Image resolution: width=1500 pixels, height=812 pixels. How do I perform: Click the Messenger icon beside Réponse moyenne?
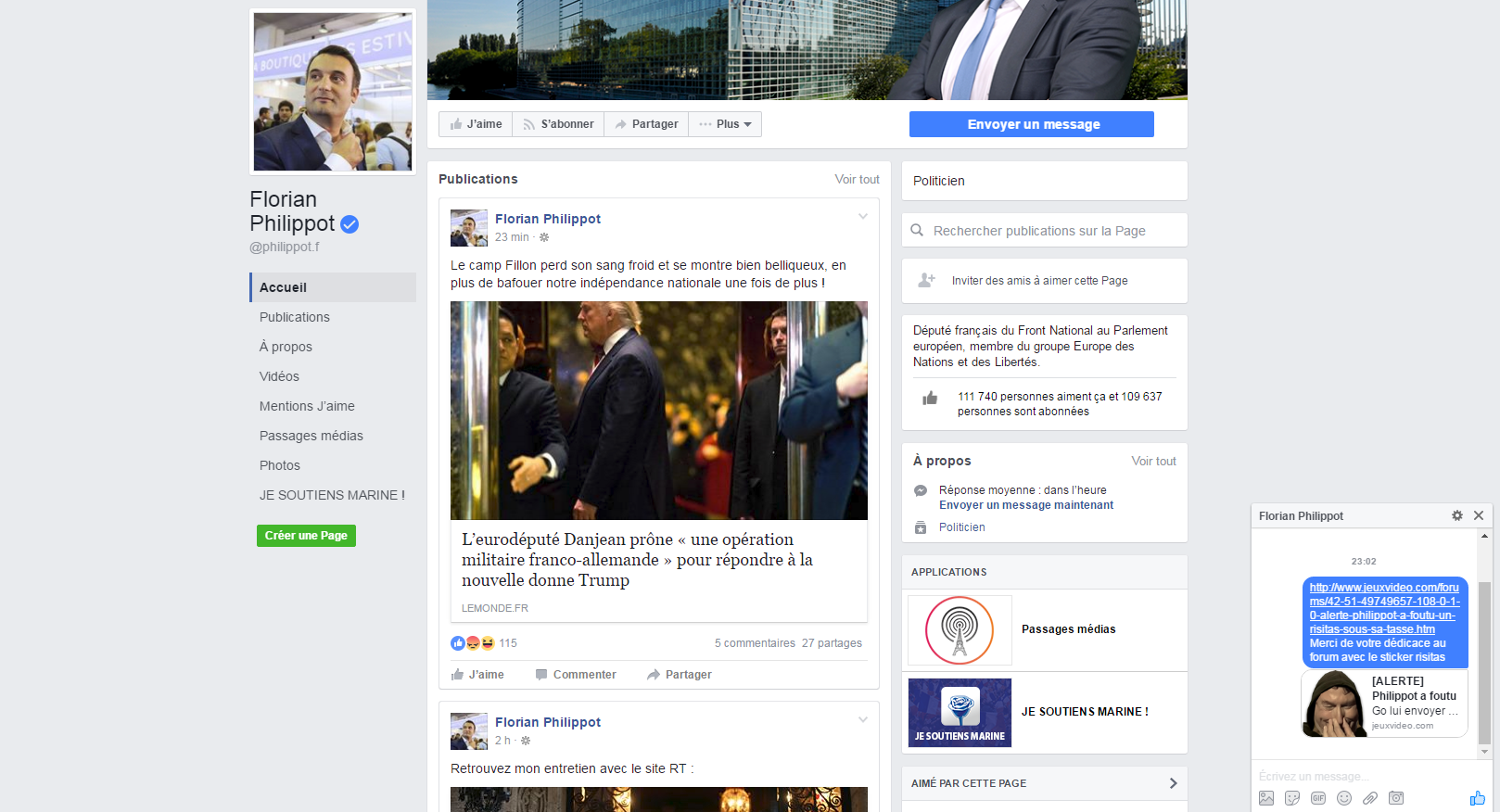[x=921, y=490]
